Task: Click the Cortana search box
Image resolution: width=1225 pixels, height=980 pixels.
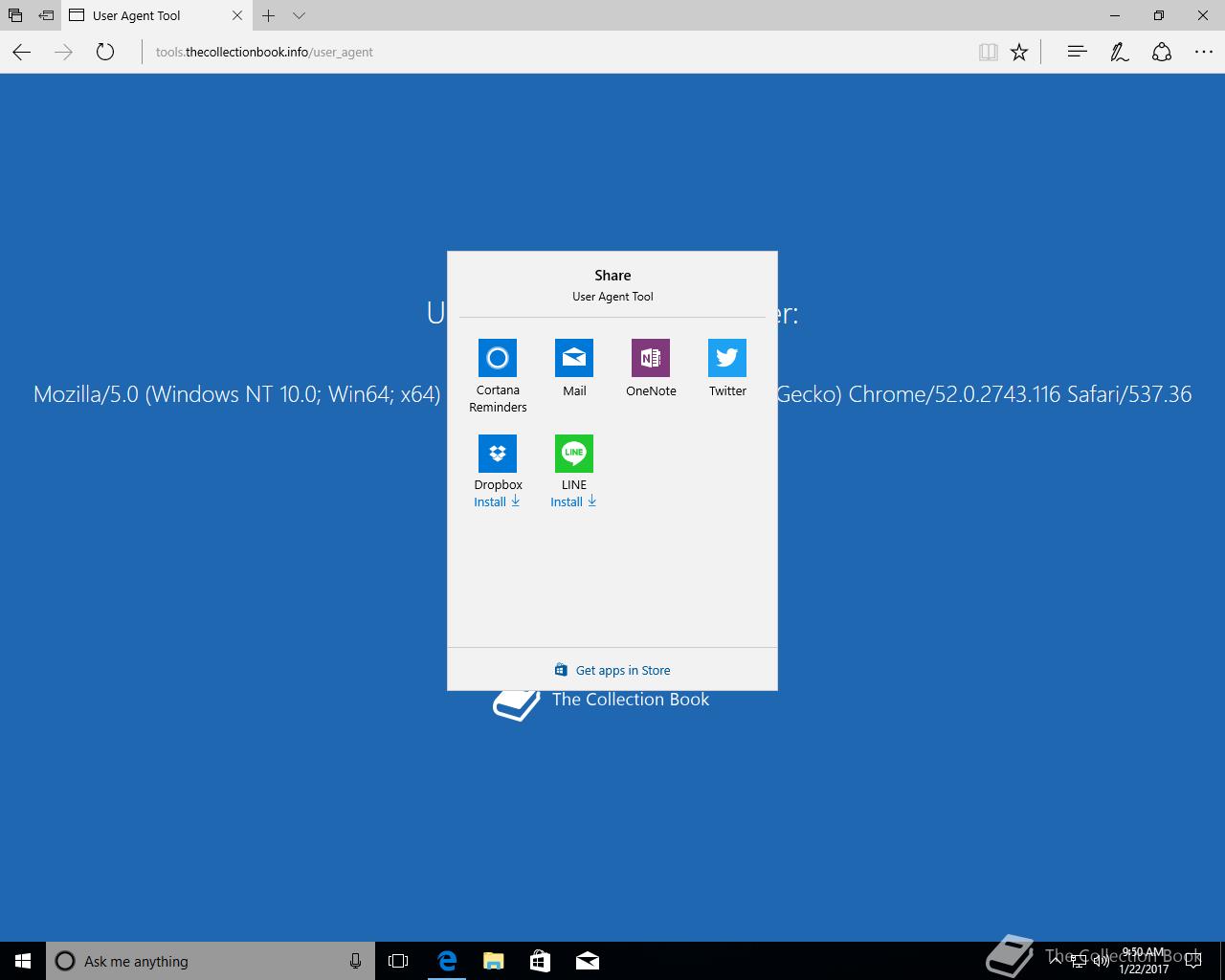Action: [x=211, y=961]
